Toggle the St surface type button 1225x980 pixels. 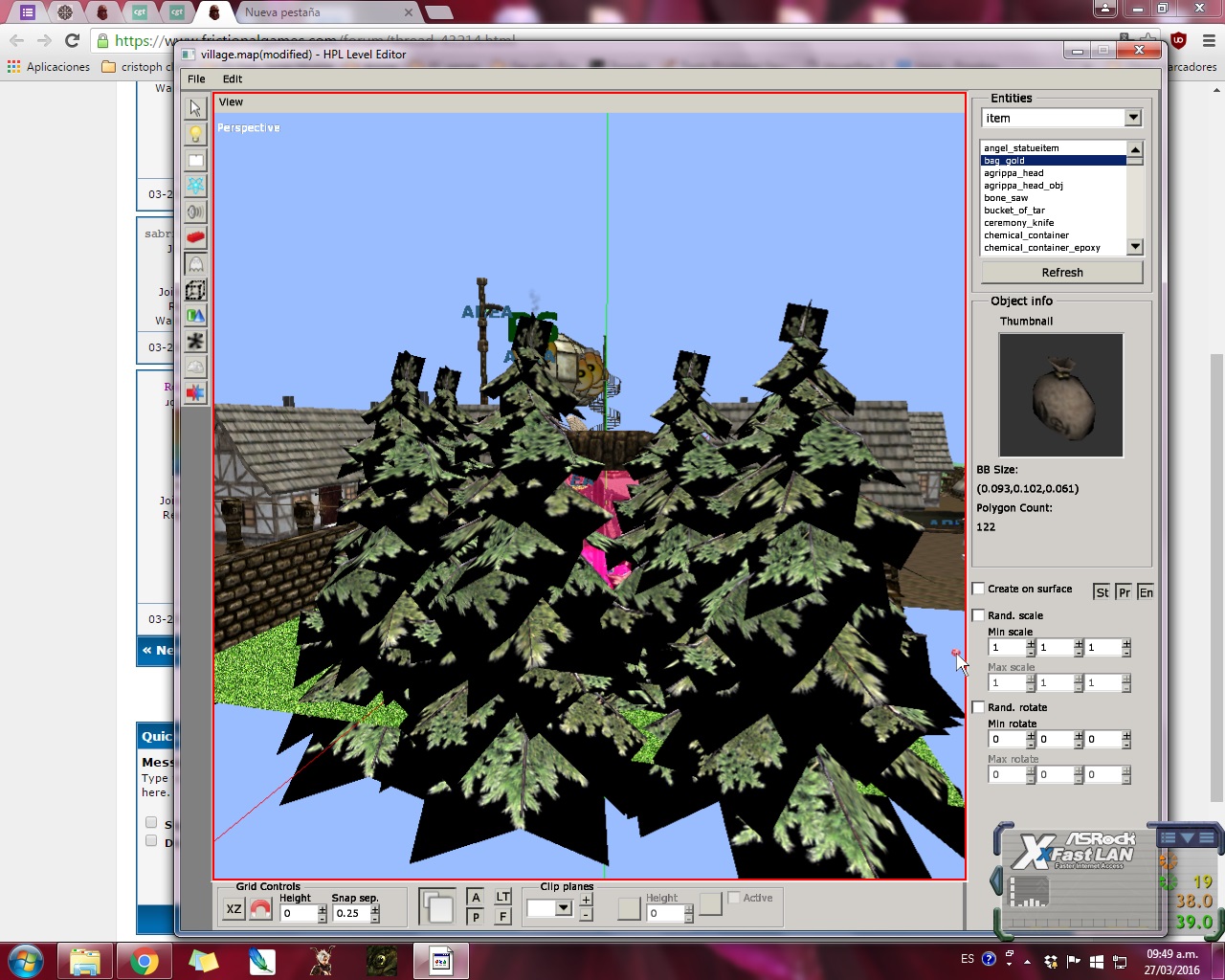[1102, 592]
